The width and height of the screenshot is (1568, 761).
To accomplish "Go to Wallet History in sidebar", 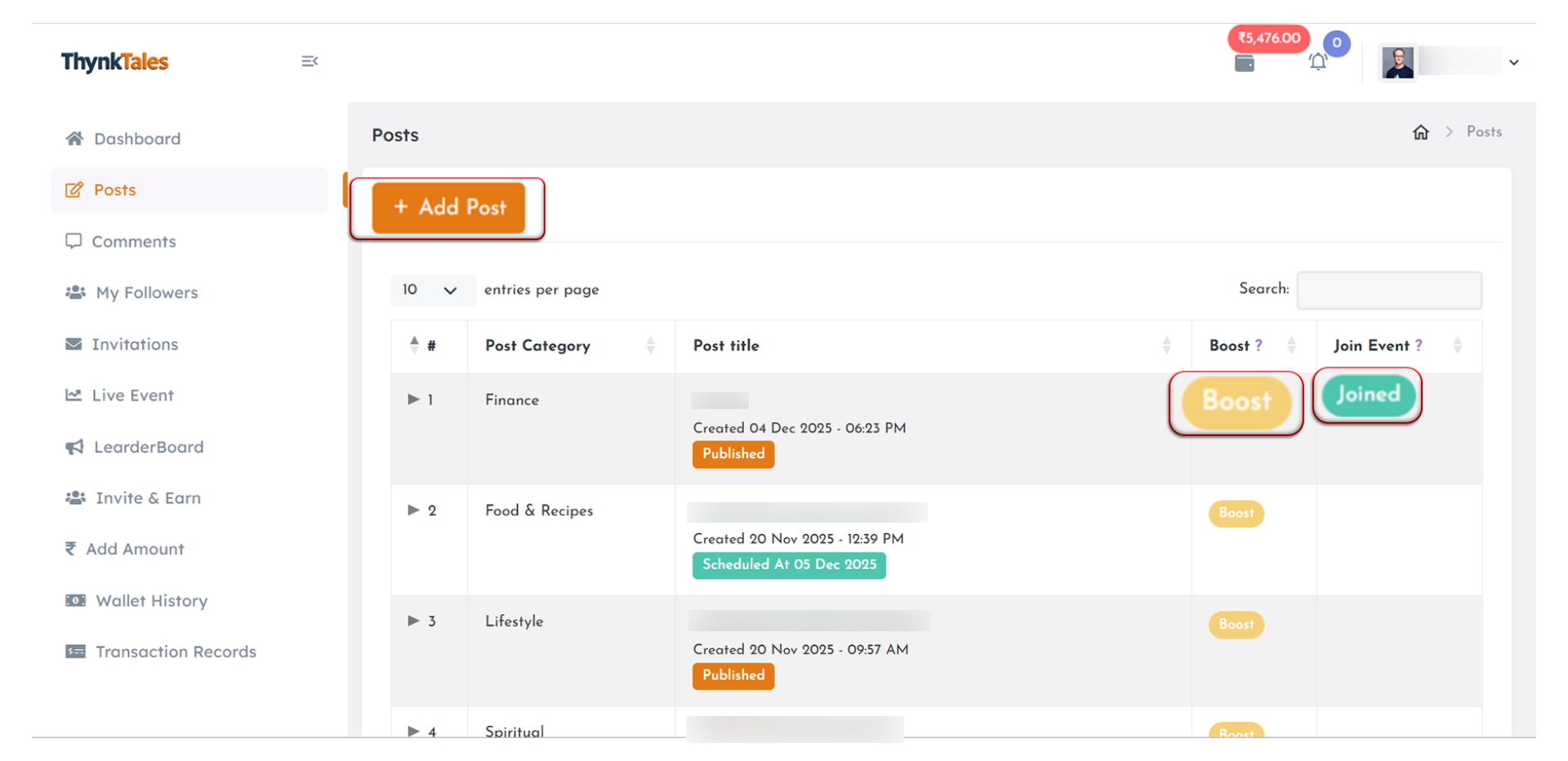I will point(151,601).
